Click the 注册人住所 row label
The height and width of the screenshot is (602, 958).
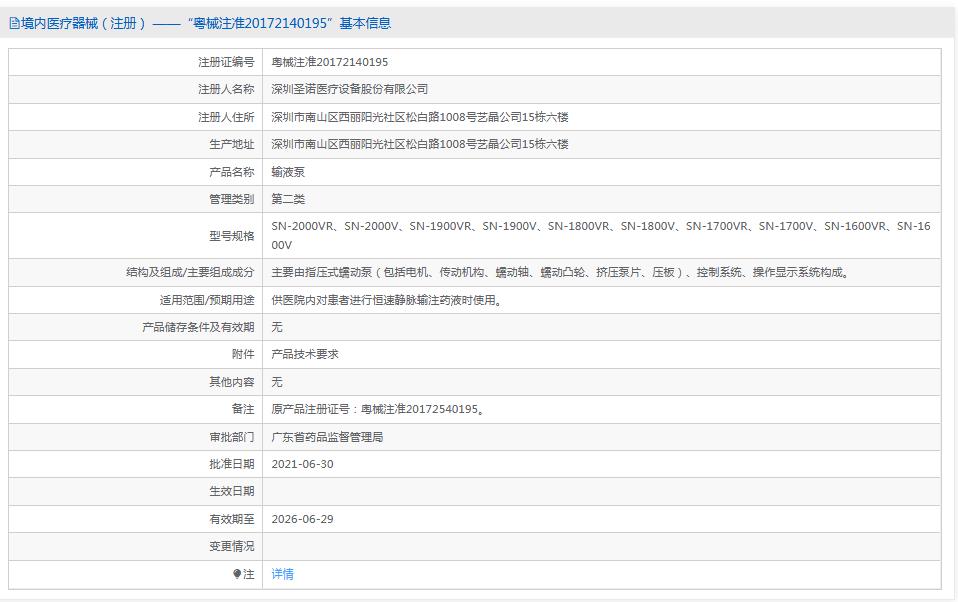click(226, 117)
